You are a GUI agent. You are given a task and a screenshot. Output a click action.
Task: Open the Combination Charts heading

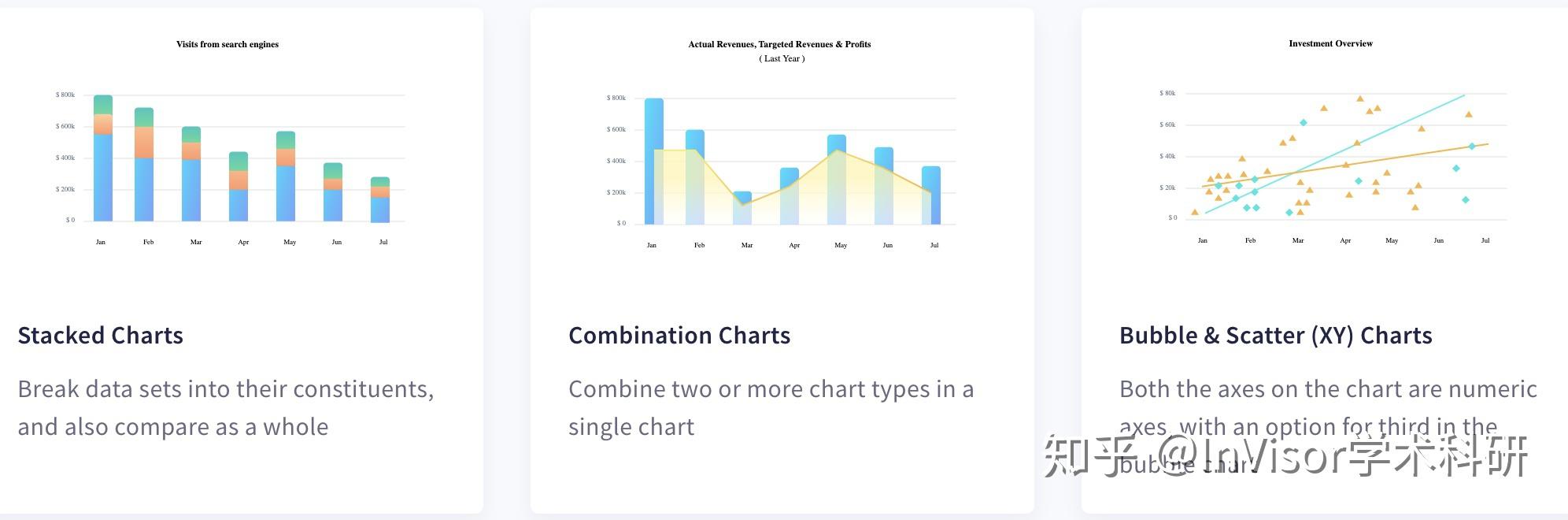point(679,336)
